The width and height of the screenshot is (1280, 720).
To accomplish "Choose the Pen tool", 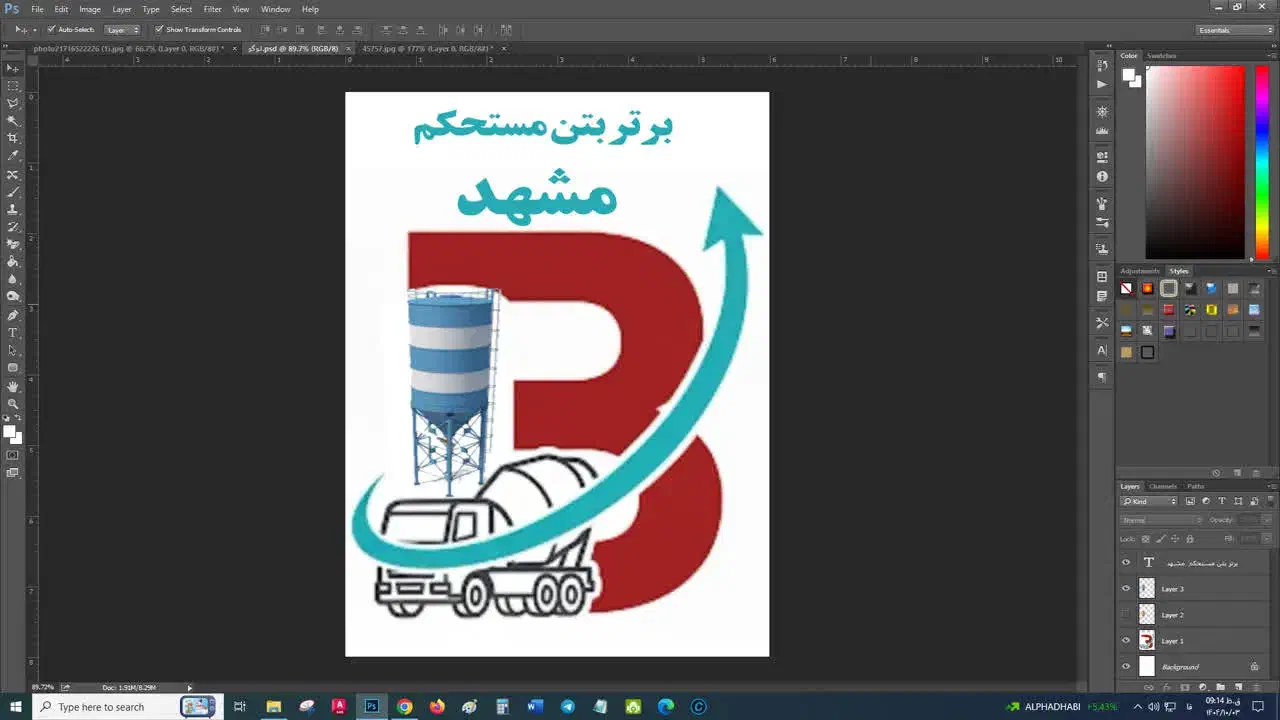I will [13, 315].
